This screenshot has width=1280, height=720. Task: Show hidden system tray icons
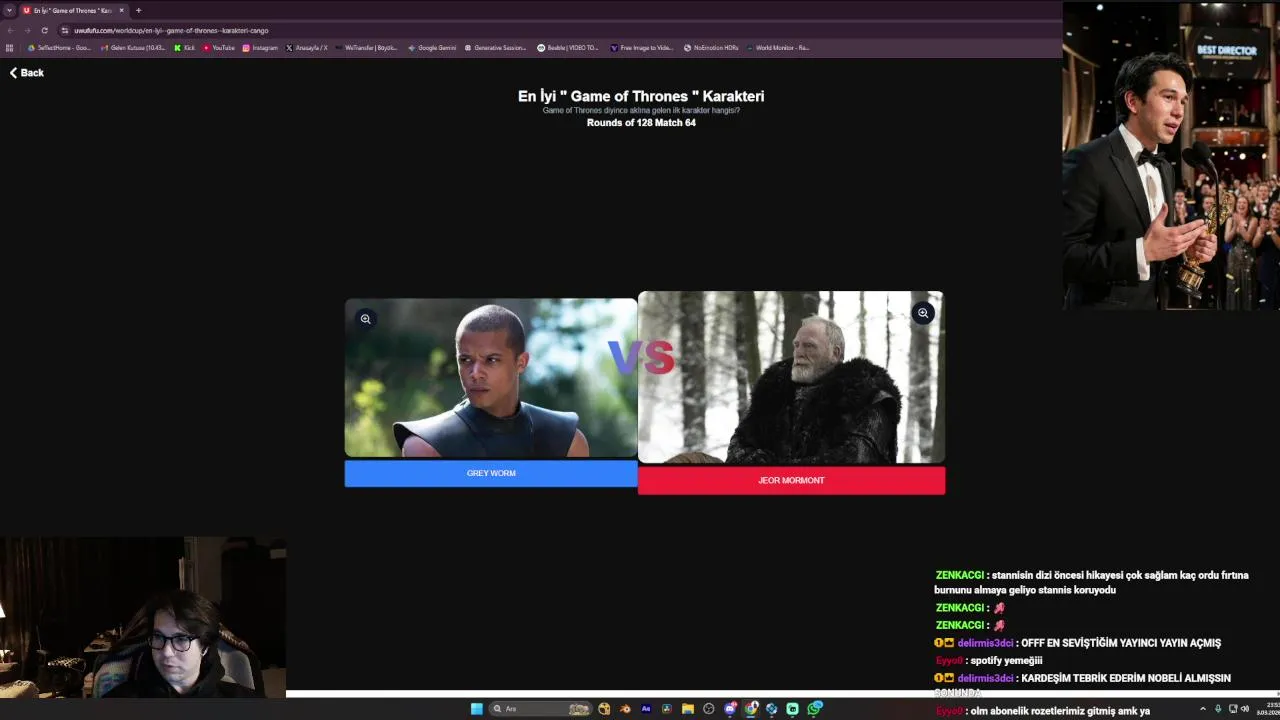[x=1203, y=708]
